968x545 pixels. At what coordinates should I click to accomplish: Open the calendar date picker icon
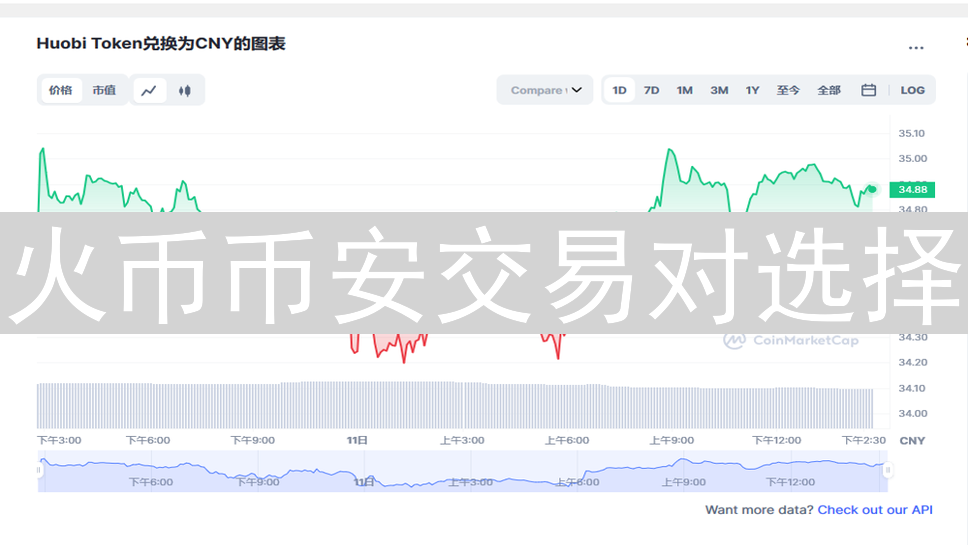(869, 90)
